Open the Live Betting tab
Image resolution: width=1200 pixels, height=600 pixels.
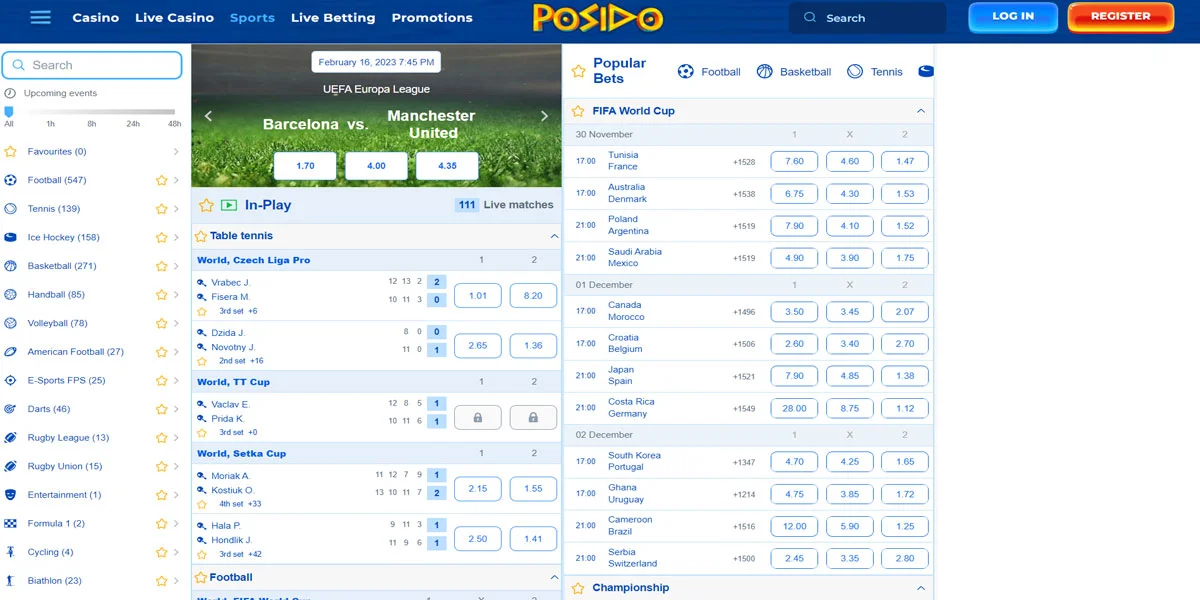pos(333,18)
